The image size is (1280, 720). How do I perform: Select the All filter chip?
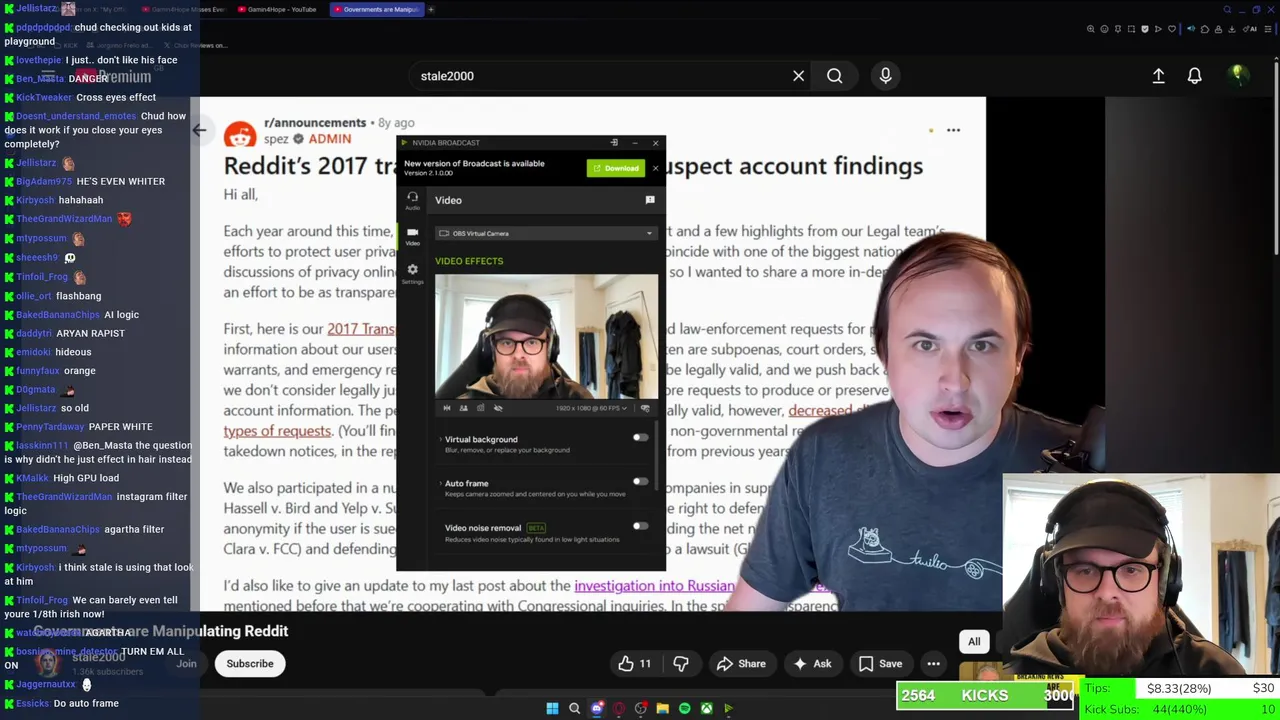[974, 642]
